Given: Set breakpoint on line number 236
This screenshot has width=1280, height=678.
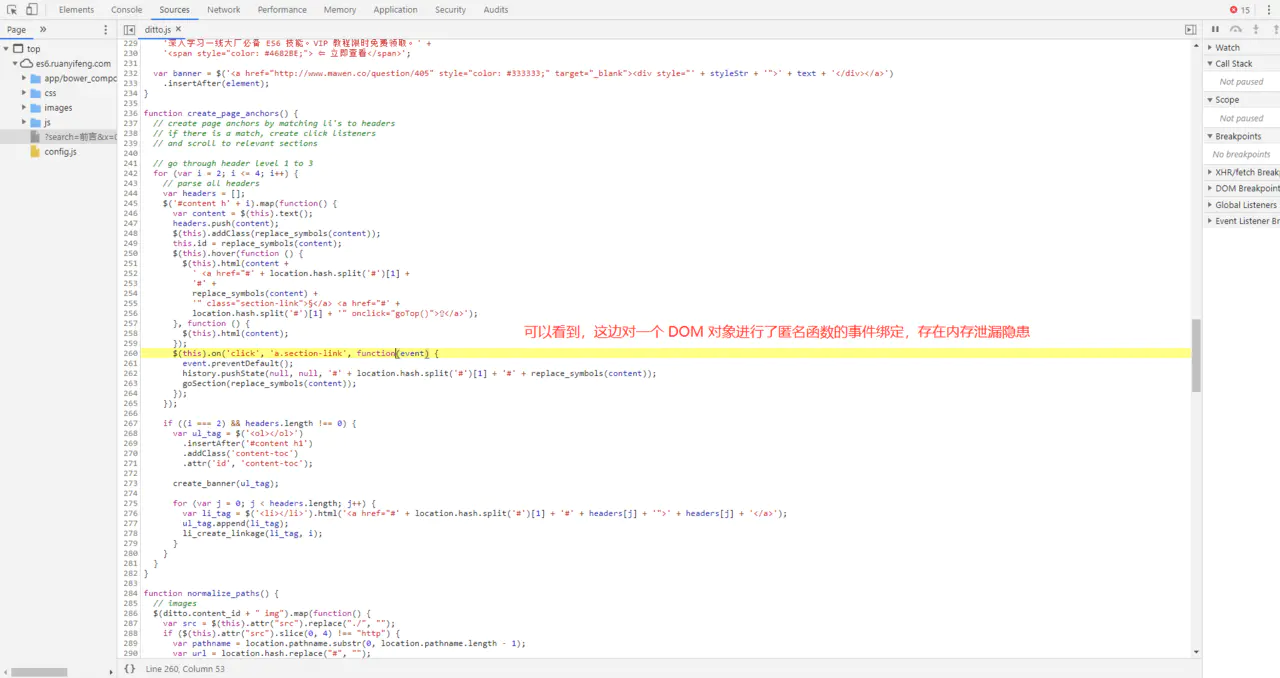Looking at the screenshot, I should click(130, 113).
